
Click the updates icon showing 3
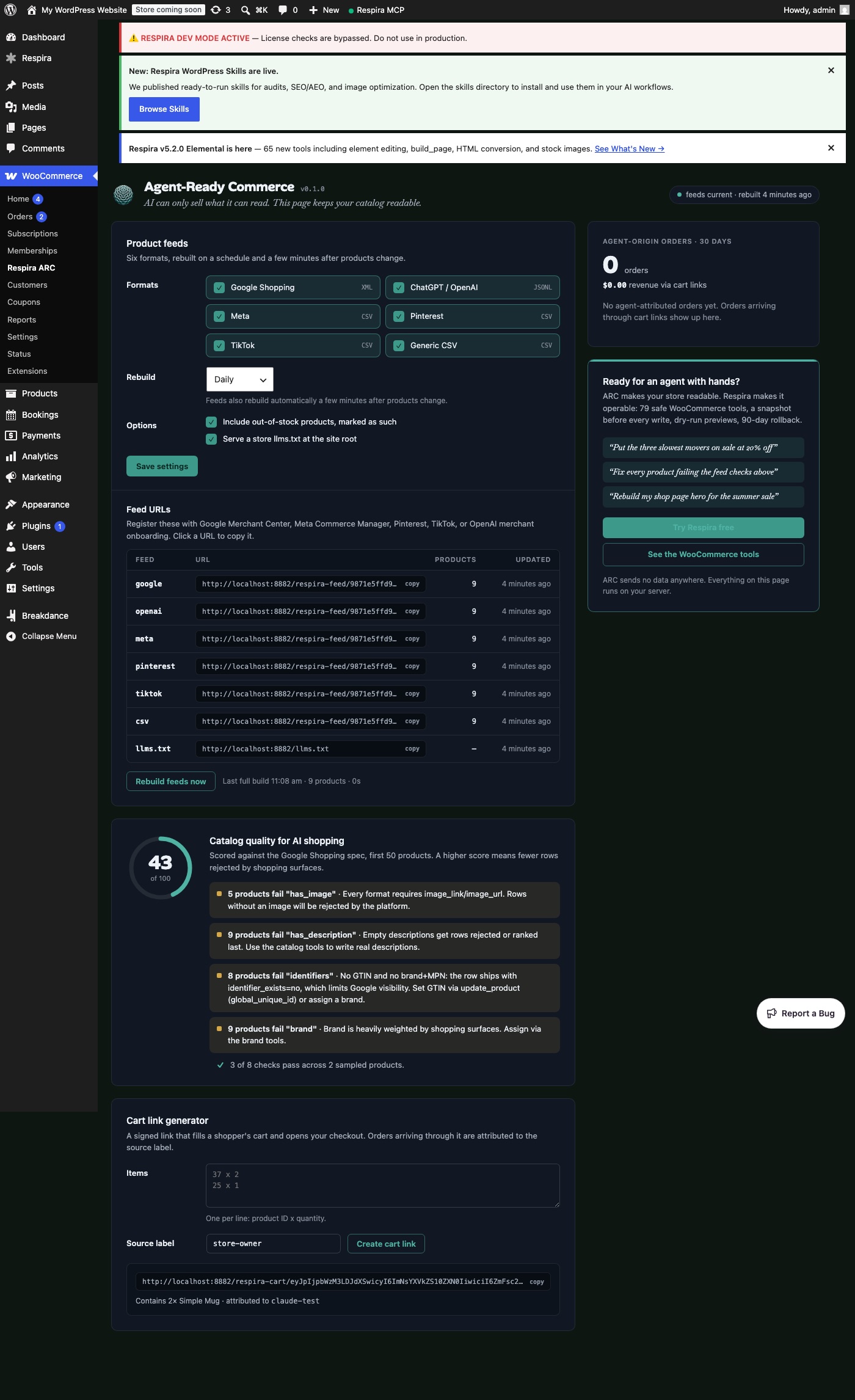click(216, 10)
